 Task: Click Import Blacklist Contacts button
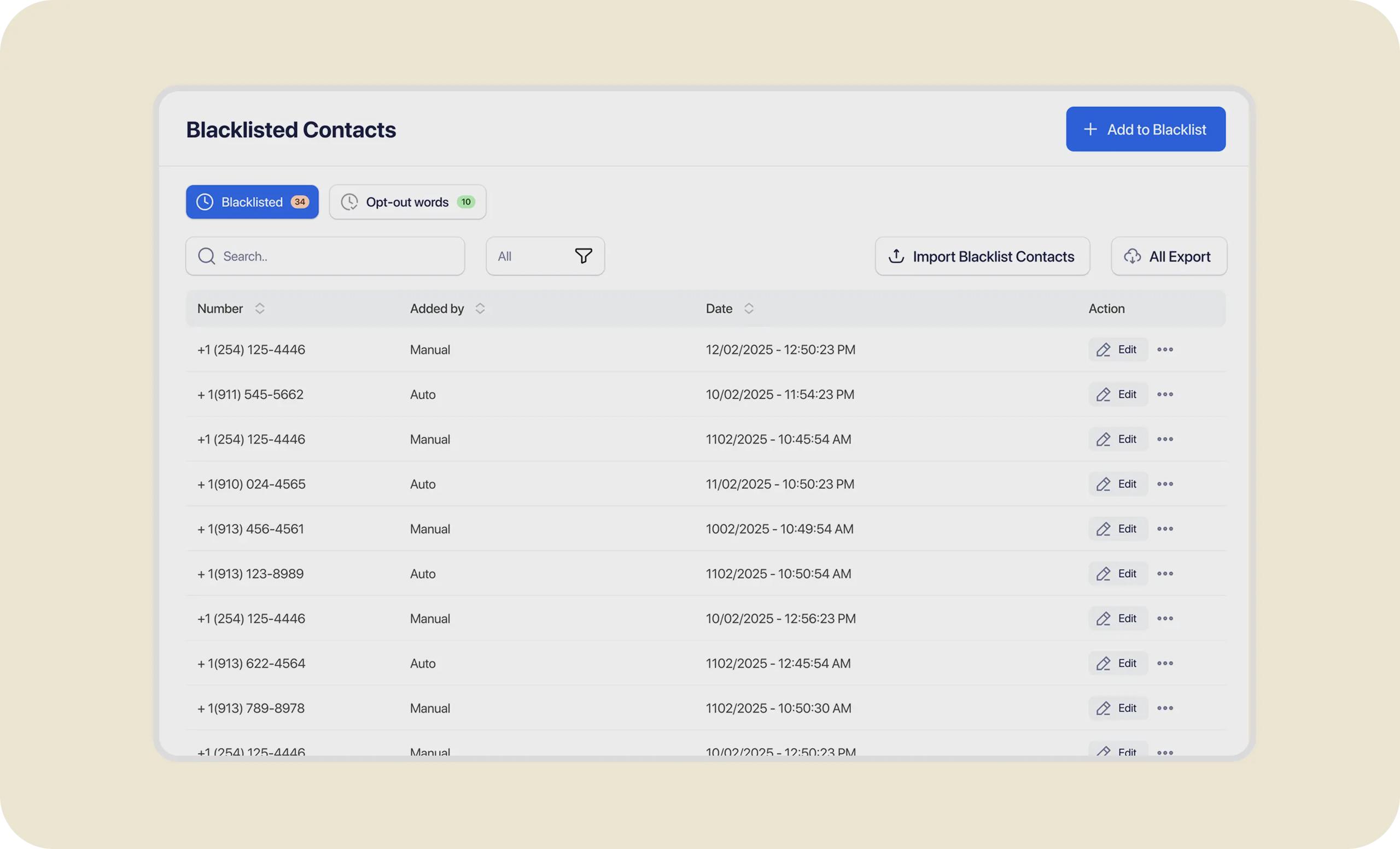[982, 257]
